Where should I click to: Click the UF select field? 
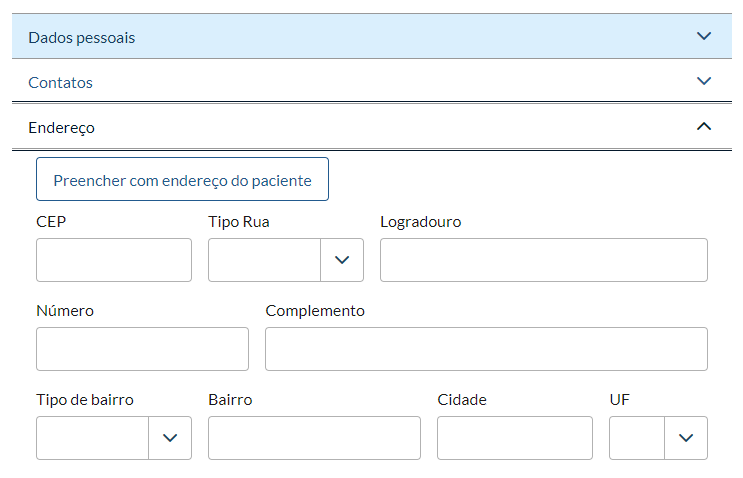pos(637,438)
